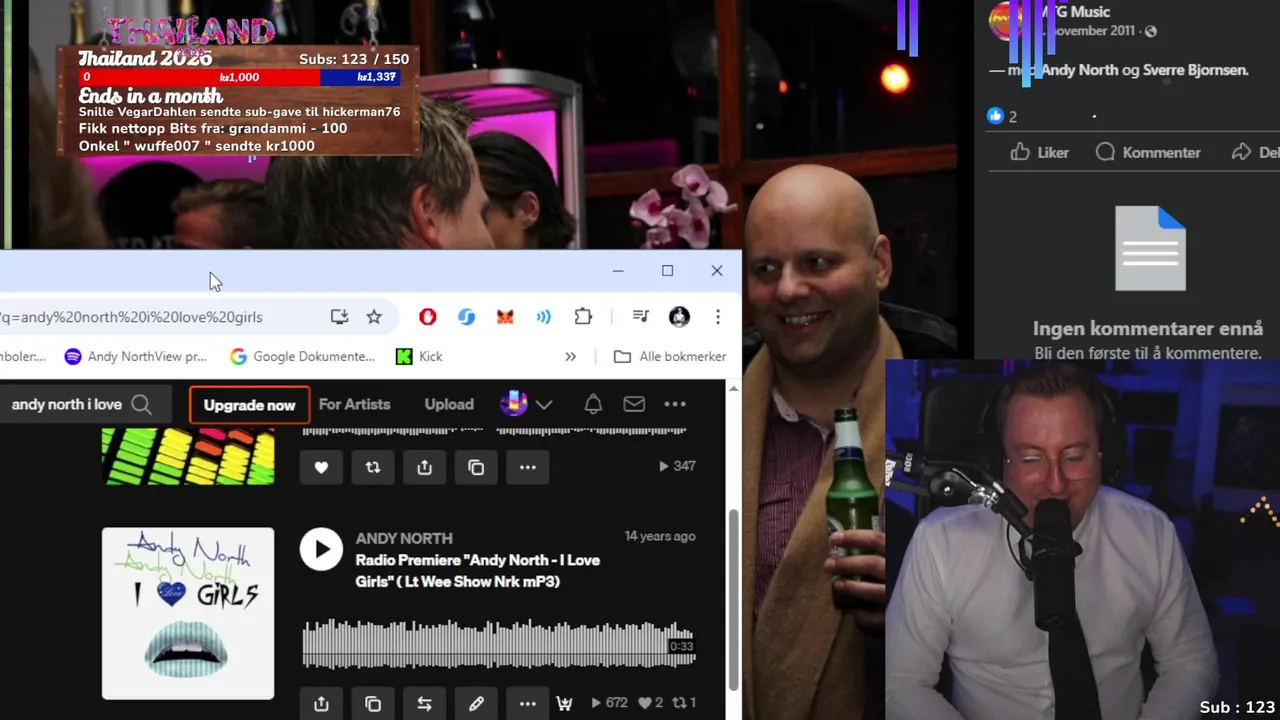Open more options for the 347-plays track

pos(528,467)
